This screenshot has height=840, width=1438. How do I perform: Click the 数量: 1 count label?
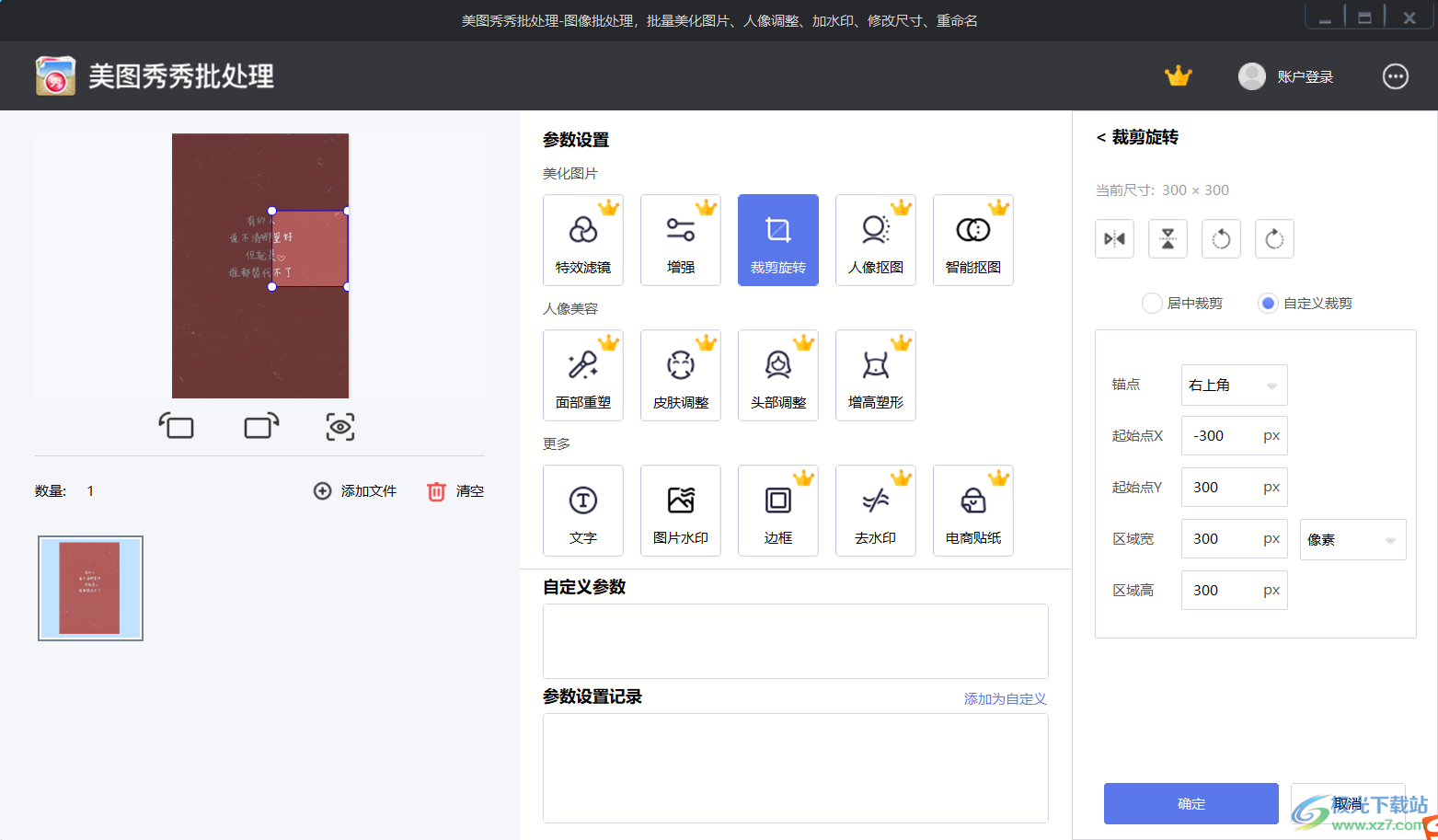point(64,491)
